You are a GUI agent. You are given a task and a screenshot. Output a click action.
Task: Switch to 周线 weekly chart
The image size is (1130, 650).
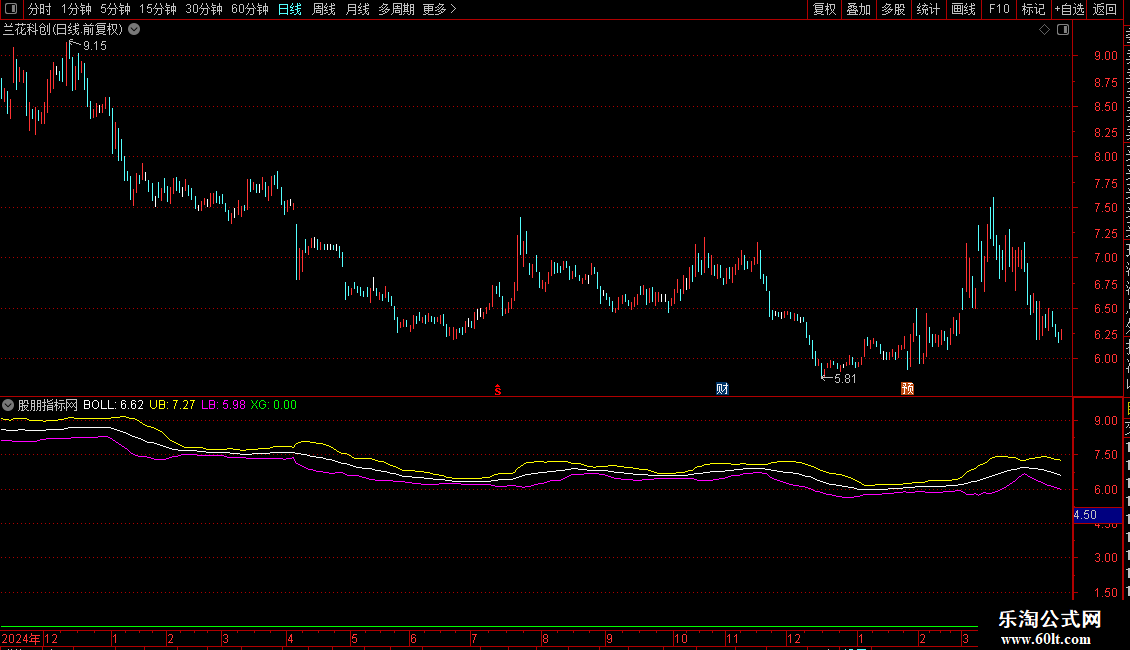[x=324, y=9]
